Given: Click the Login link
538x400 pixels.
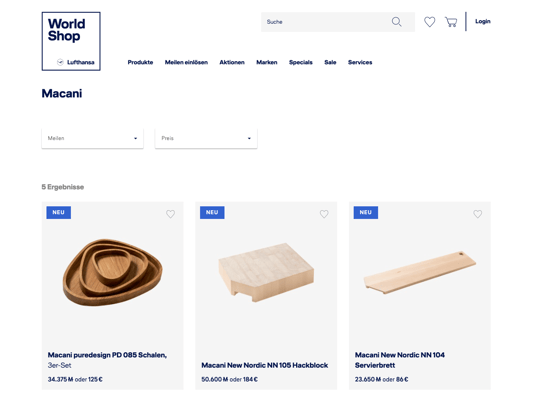Looking at the screenshot, I should point(483,21).
